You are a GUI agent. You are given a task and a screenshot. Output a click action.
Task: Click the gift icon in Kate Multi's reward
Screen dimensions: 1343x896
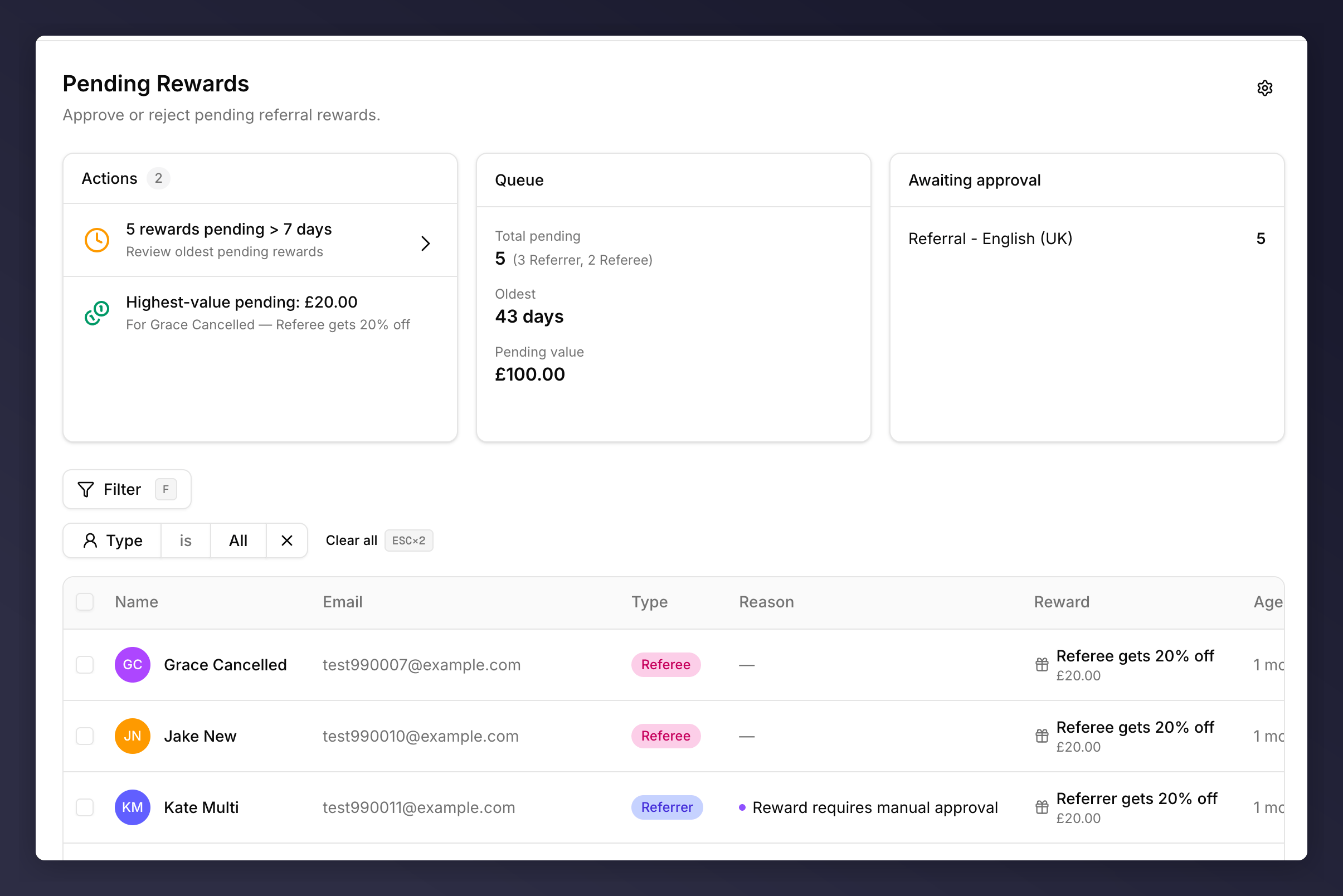pyautogui.click(x=1042, y=807)
